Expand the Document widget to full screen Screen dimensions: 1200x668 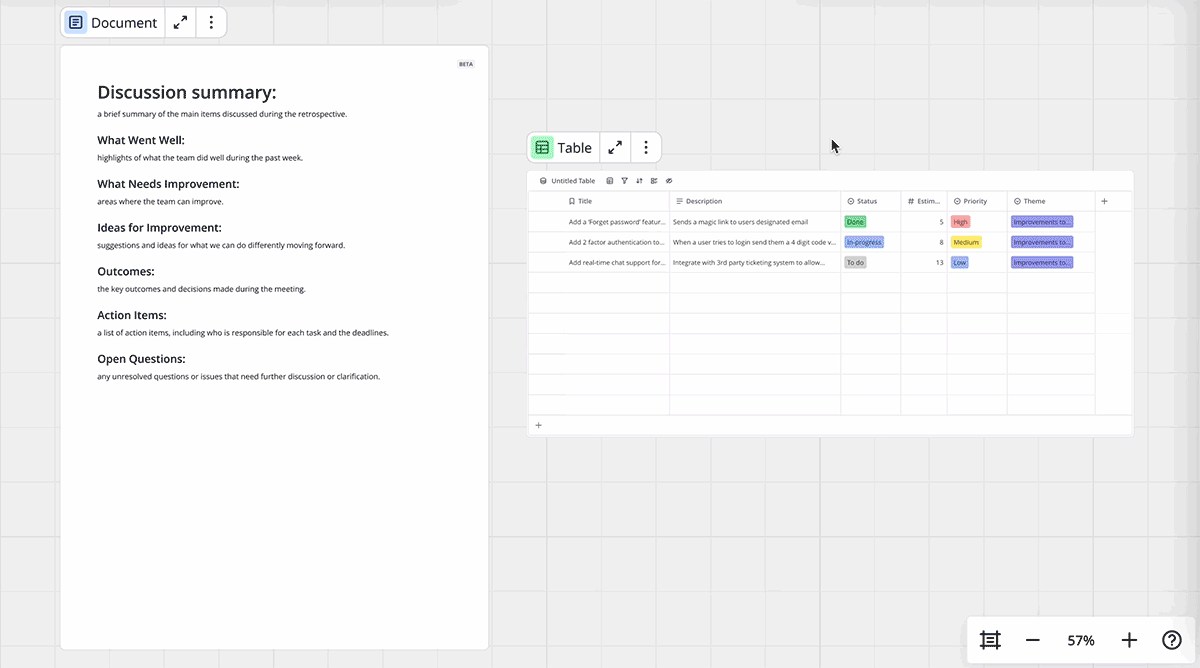(x=180, y=22)
